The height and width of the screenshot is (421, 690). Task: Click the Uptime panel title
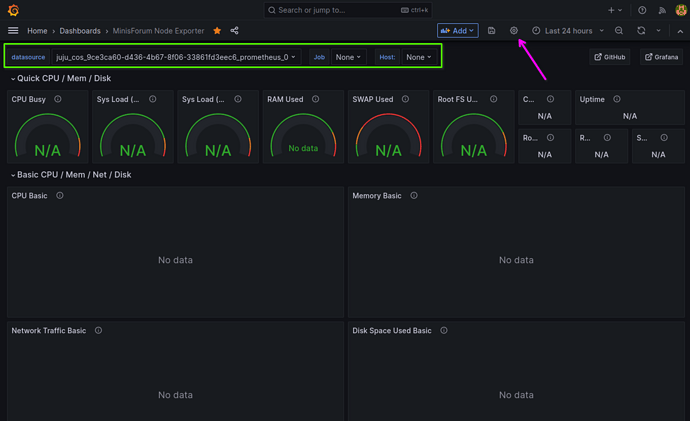pyautogui.click(x=592, y=99)
